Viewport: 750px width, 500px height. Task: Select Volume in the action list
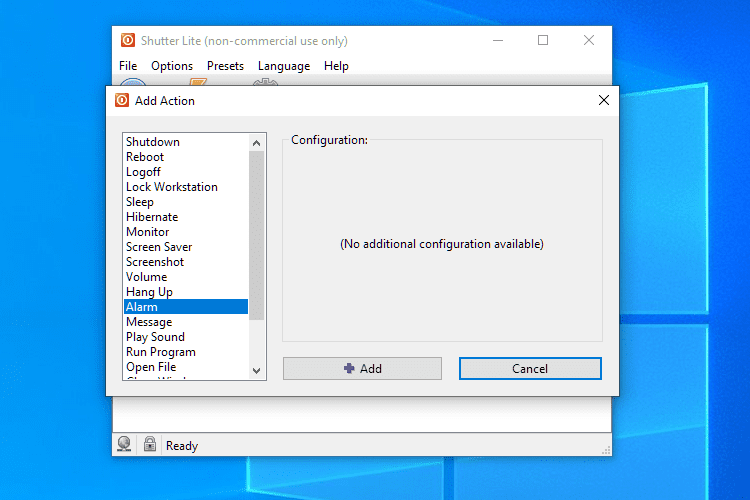186,277
